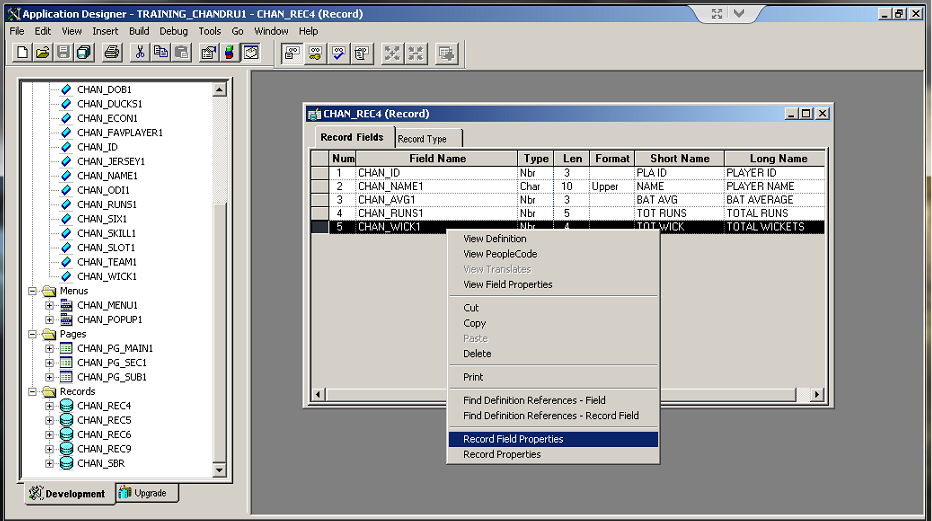The height and width of the screenshot is (521, 932).
Task: Click the New definition toolbar icon
Action: [23, 53]
